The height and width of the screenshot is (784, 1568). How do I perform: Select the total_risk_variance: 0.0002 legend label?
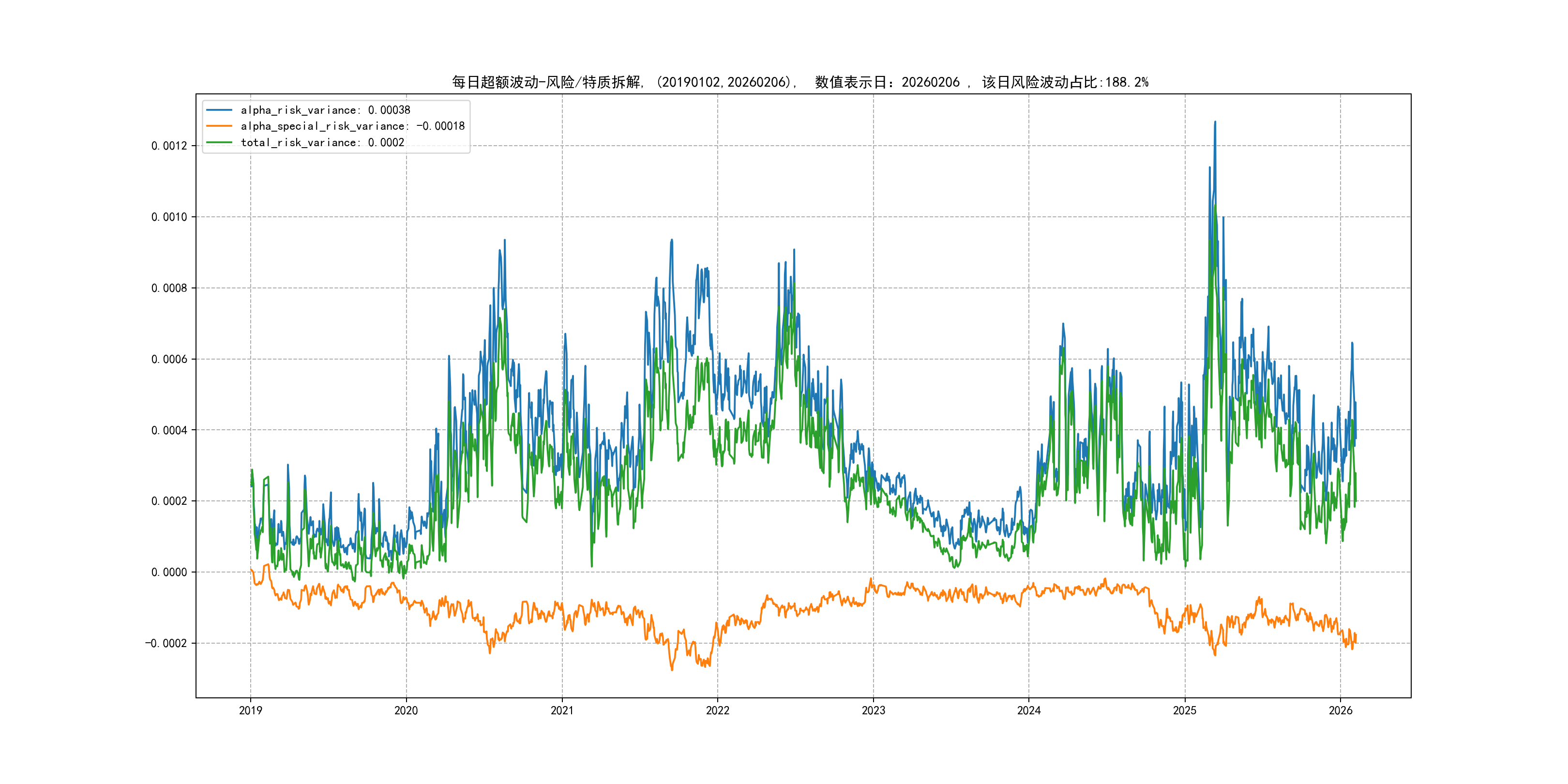(322, 142)
